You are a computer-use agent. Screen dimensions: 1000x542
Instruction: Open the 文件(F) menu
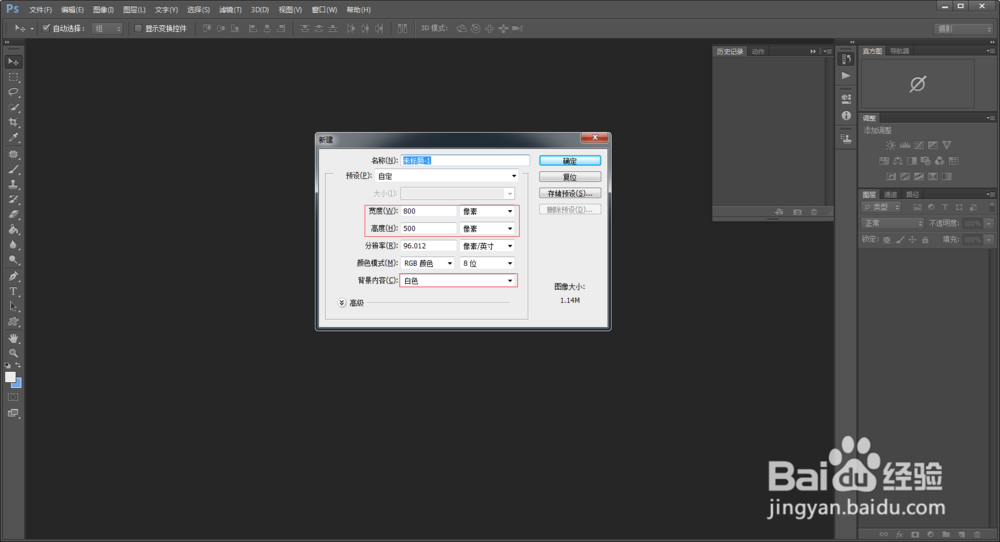40,10
